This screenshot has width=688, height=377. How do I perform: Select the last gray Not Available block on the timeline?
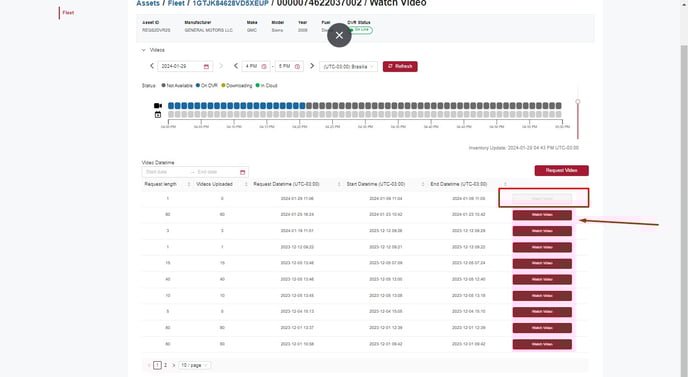tap(559, 106)
